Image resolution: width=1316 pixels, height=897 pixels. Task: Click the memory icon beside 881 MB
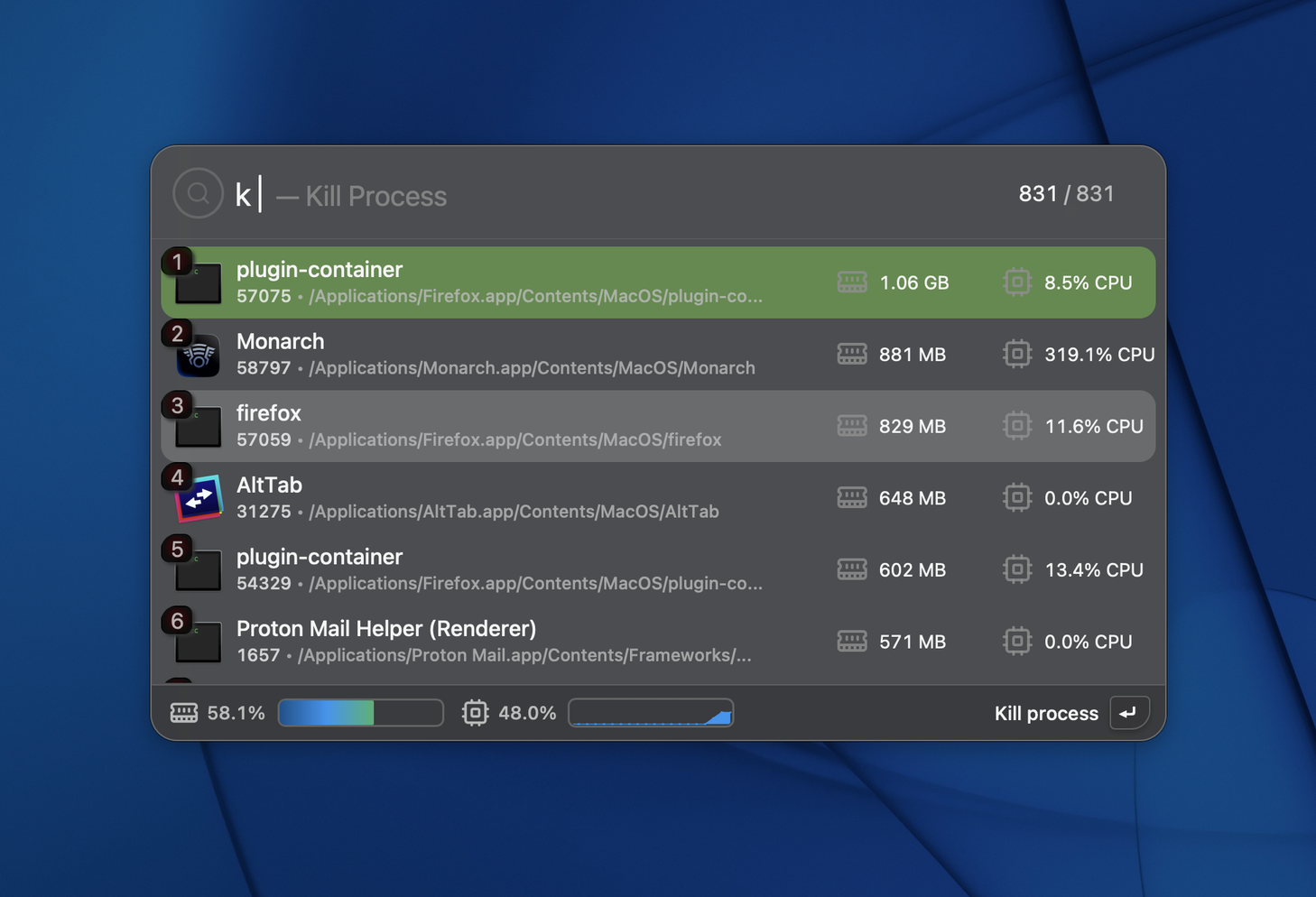851,354
